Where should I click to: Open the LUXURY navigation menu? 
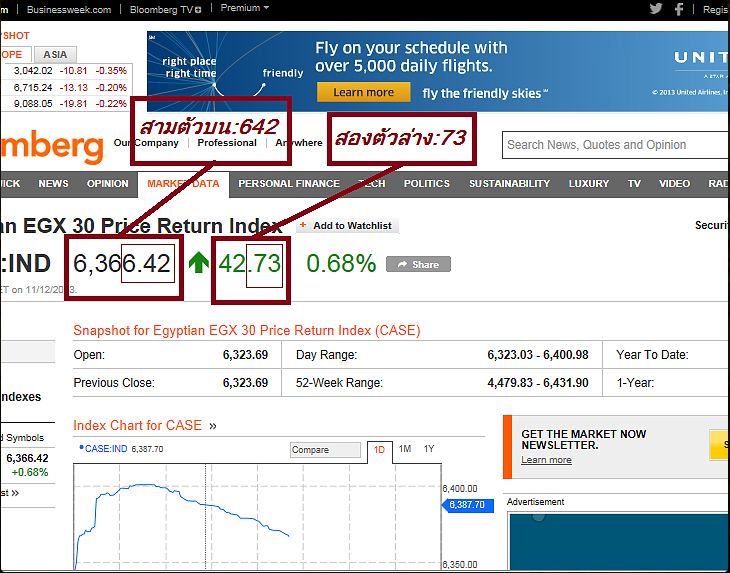[x=588, y=184]
